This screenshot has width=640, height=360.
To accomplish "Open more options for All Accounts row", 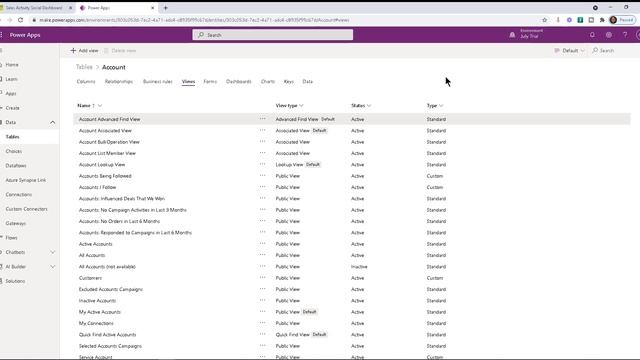I will point(262,255).
